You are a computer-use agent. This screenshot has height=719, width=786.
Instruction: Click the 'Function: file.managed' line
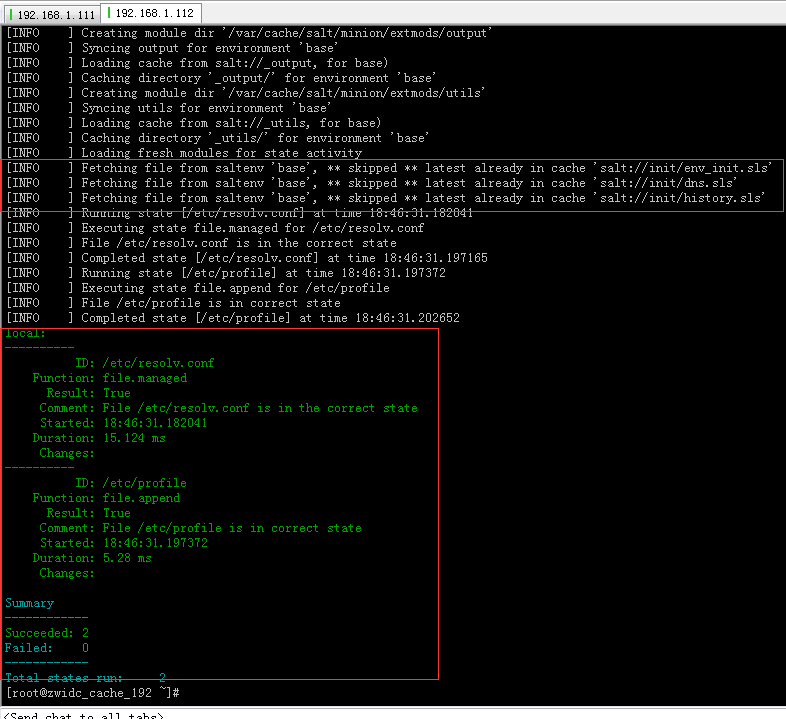(109, 378)
